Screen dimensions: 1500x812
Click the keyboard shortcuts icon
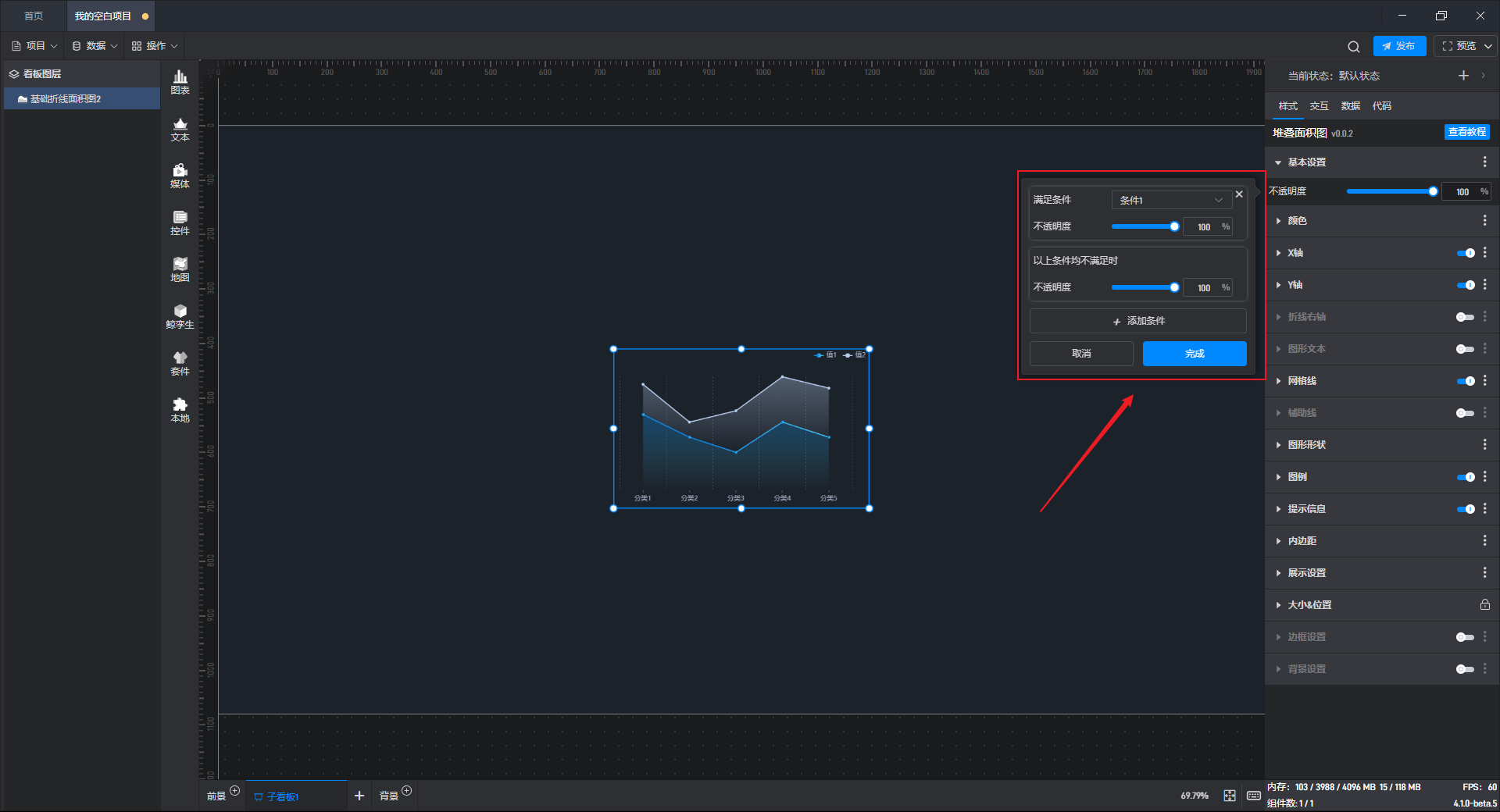pos(1254,796)
